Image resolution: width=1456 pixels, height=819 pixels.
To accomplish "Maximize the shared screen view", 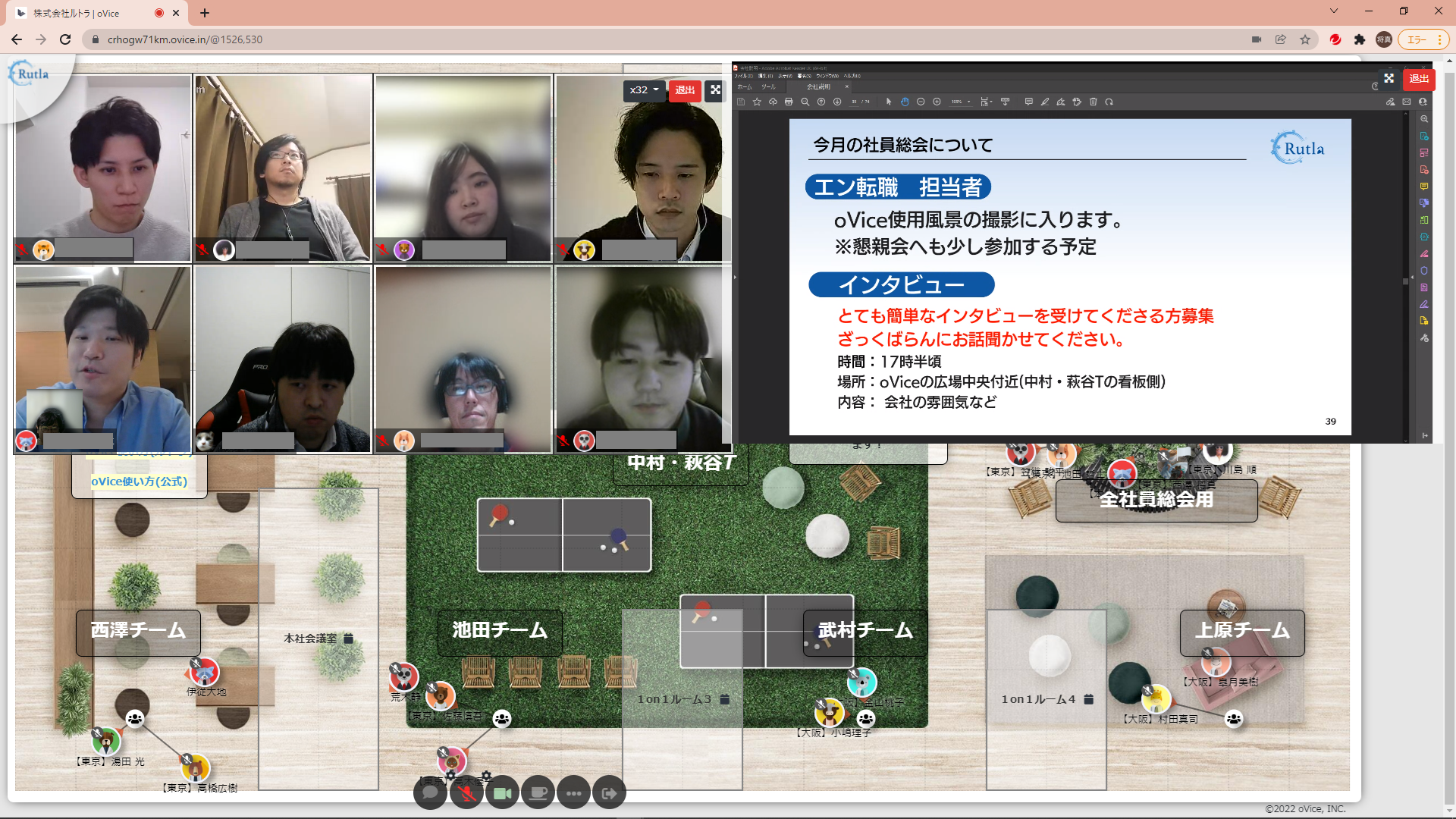I will coord(1389,79).
